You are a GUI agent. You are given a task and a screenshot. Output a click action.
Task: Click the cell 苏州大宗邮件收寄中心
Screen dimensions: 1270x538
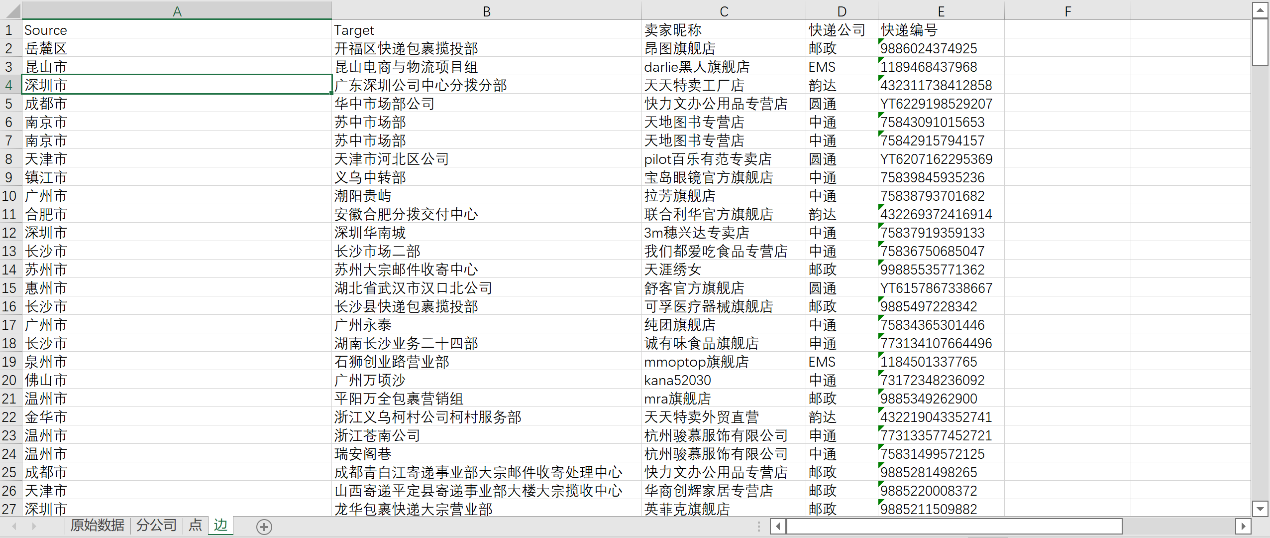tap(487, 269)
